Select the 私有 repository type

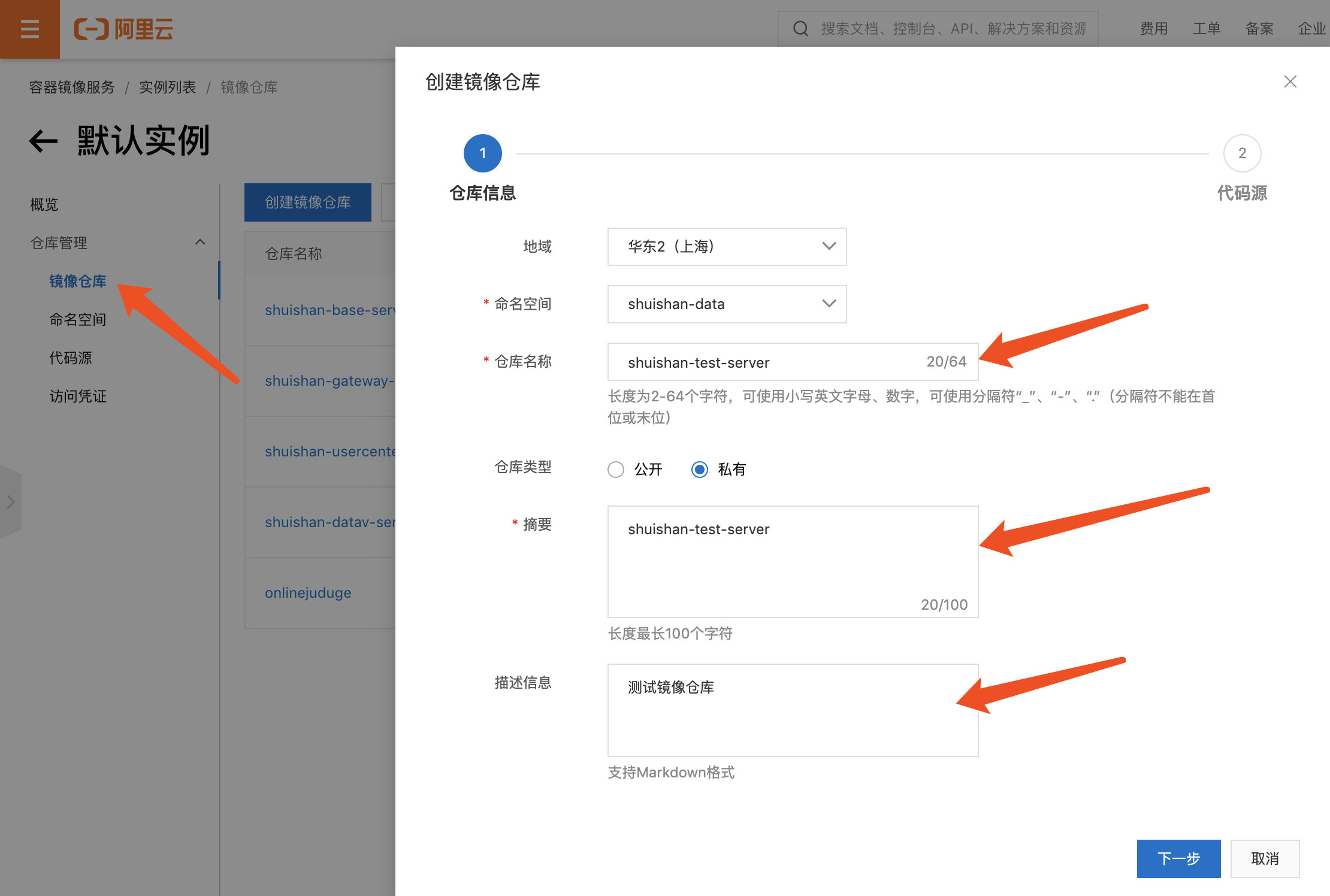pos(700,469)
